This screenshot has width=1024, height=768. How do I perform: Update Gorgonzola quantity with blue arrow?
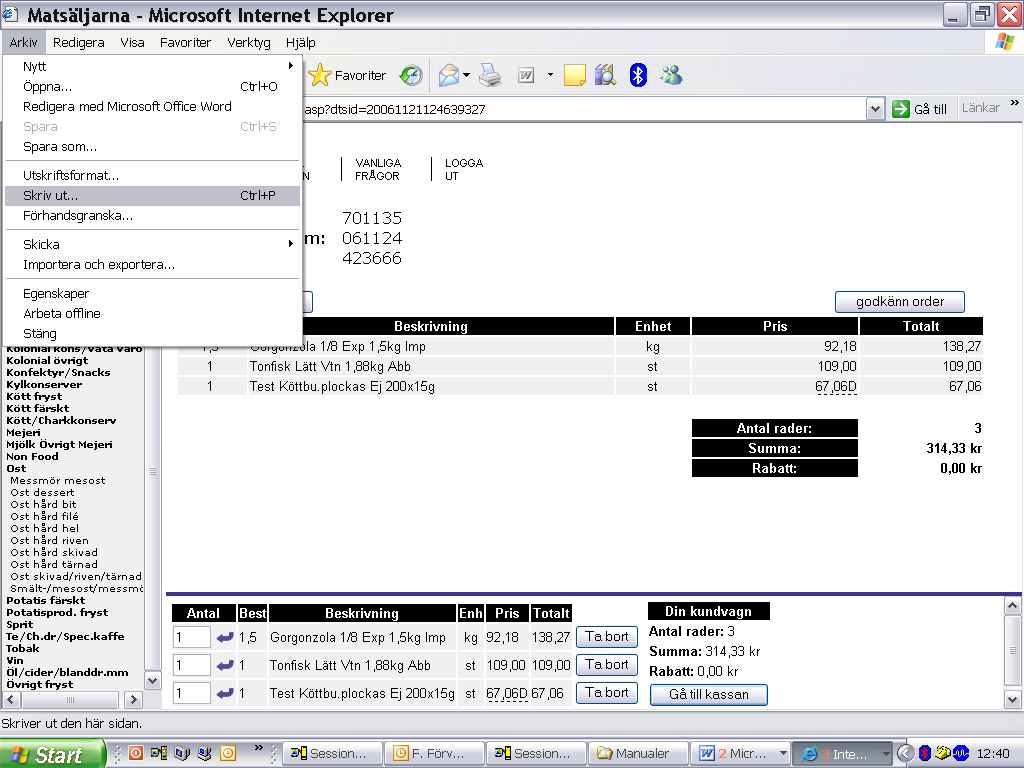[225, 637]
